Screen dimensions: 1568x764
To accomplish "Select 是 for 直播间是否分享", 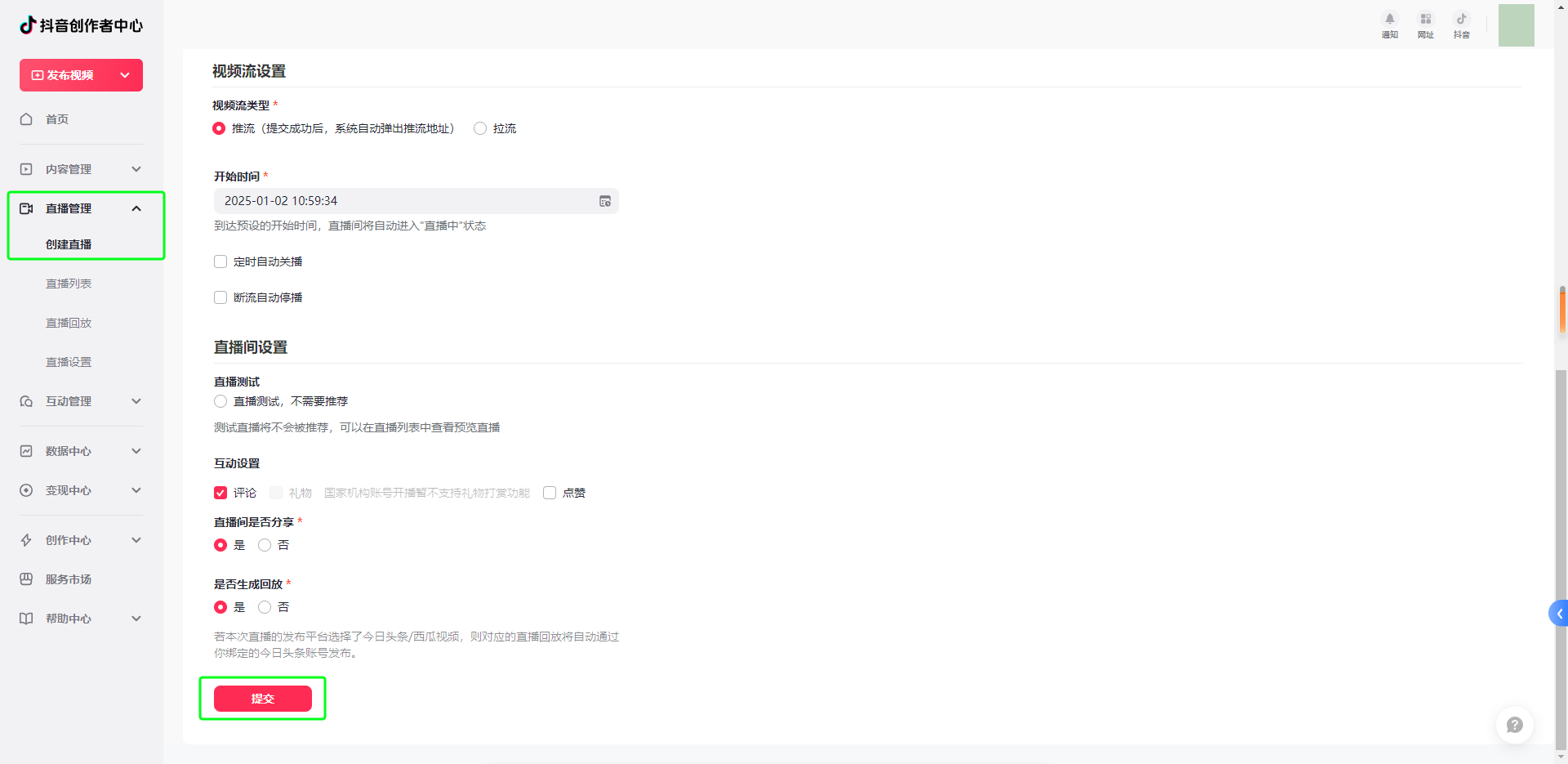I will pyautogui.click(x=220, y=545).
